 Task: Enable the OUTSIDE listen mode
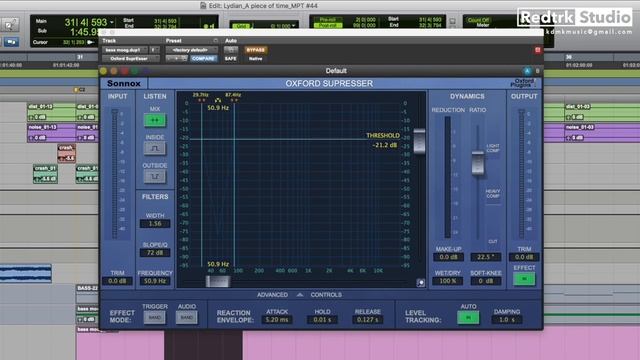tap(155, 177)
